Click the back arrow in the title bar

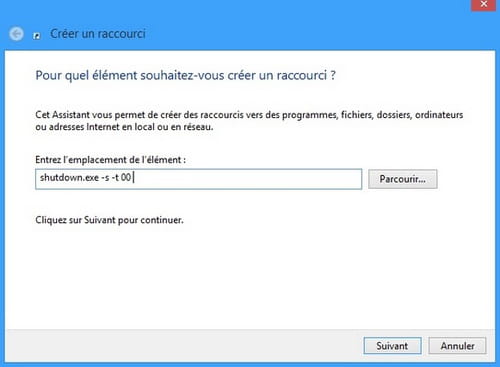16,34
